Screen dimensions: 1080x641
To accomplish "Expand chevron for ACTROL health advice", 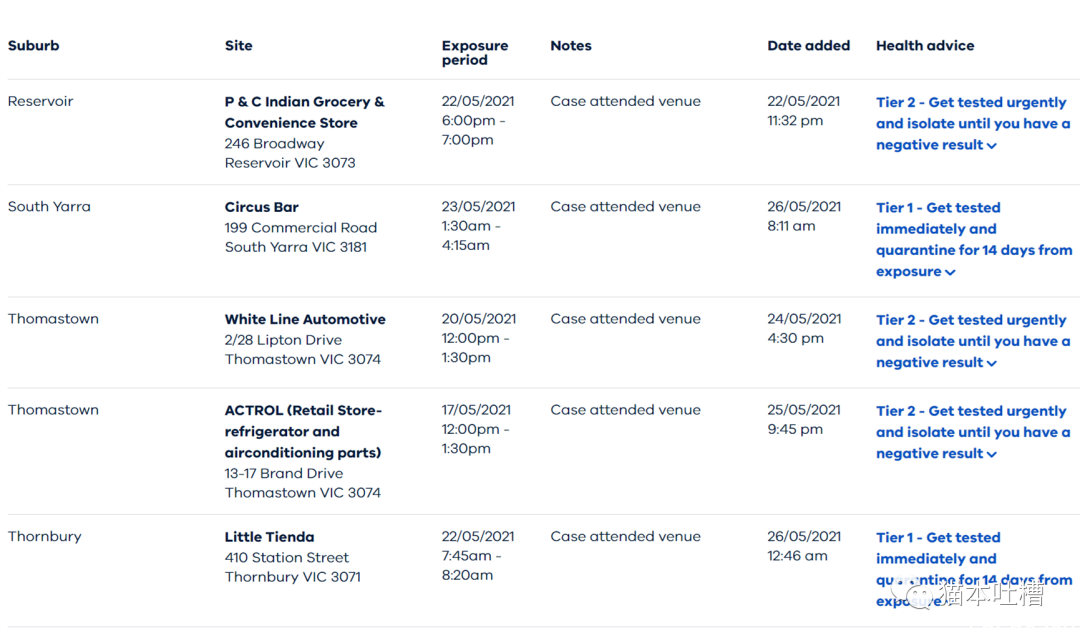I will [992, 454].
